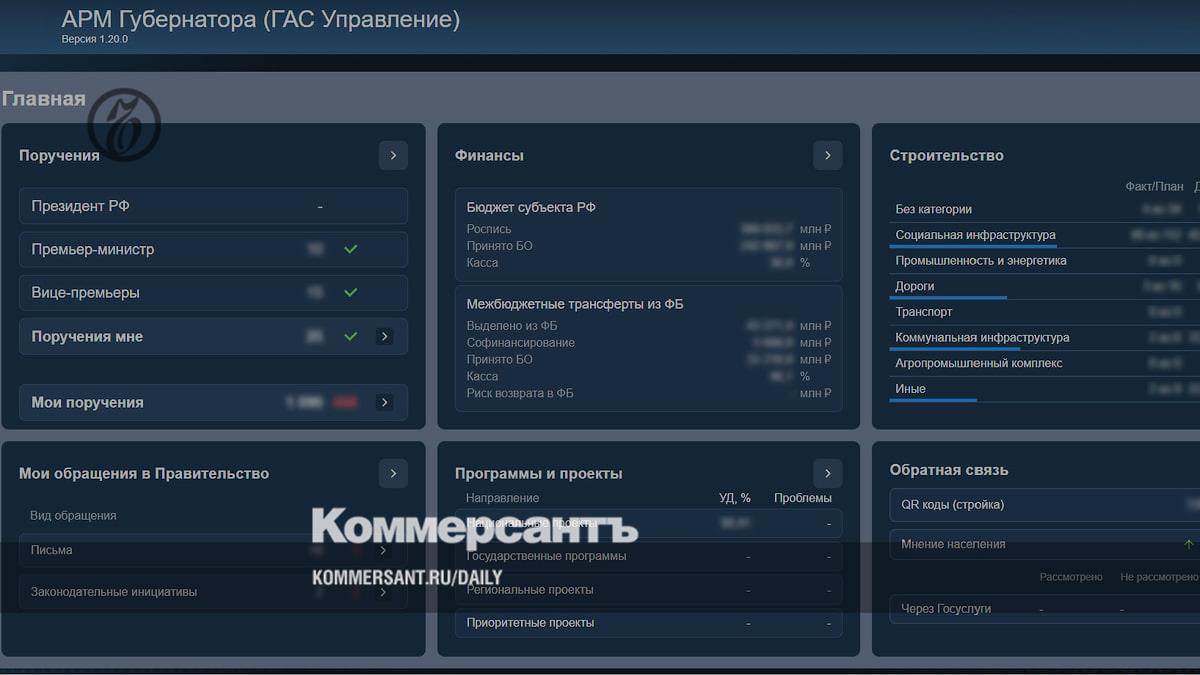Expand the Мои поручения row chevron
The height and width of the screenshot is (675, 1200).
pos(384,402)
